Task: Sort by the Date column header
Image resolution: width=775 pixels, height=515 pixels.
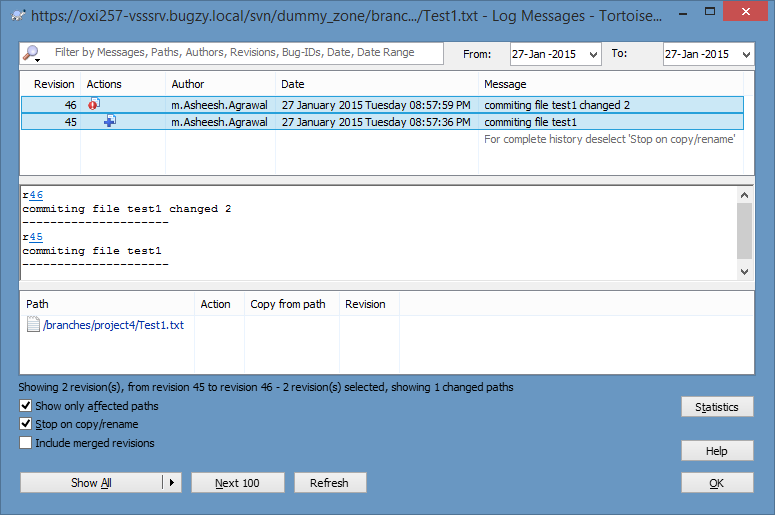Action: [x=377, y=84]
